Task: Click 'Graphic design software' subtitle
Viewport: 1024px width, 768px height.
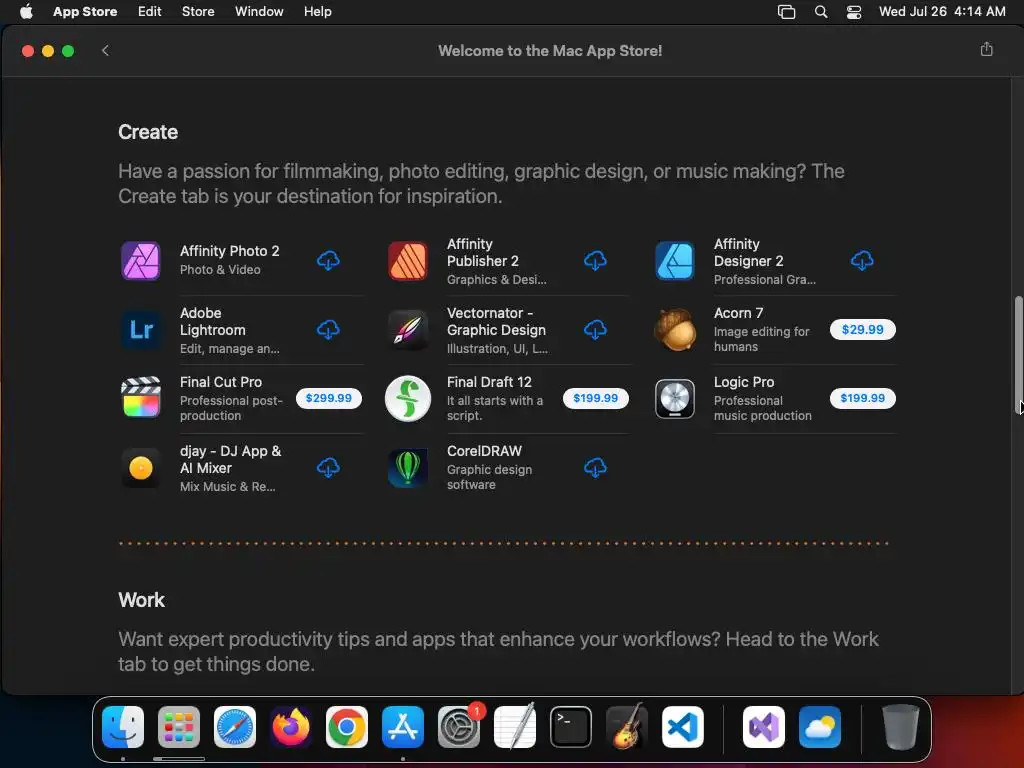Action: tap(489, 477)
